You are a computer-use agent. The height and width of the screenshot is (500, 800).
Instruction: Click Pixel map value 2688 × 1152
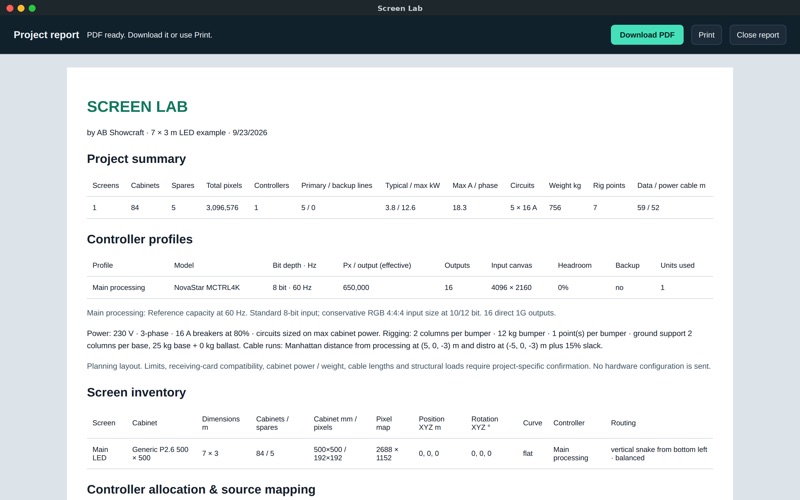coord(387,454)
